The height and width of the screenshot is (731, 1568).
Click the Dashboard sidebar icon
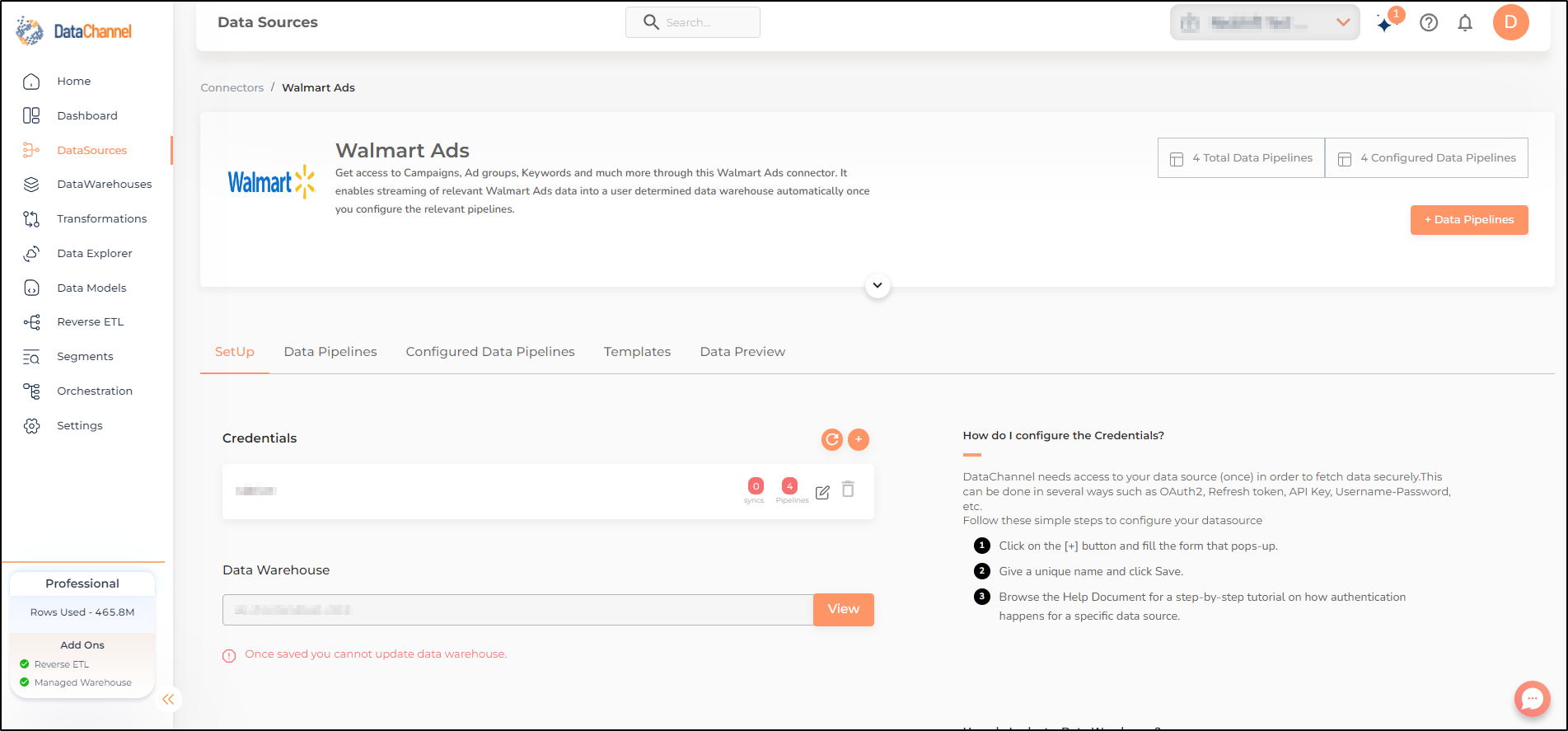(x=31, y=115)
